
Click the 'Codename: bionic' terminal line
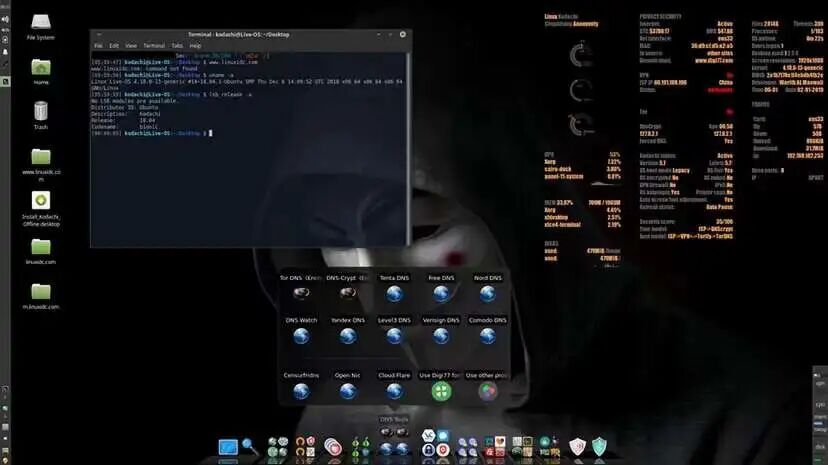pos(124,127)
